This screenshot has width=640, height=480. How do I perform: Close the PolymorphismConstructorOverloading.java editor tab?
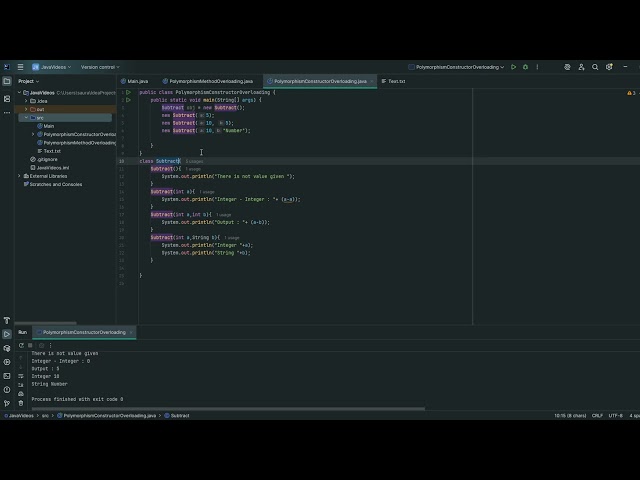pyautogui.click(x=372, y=81)
